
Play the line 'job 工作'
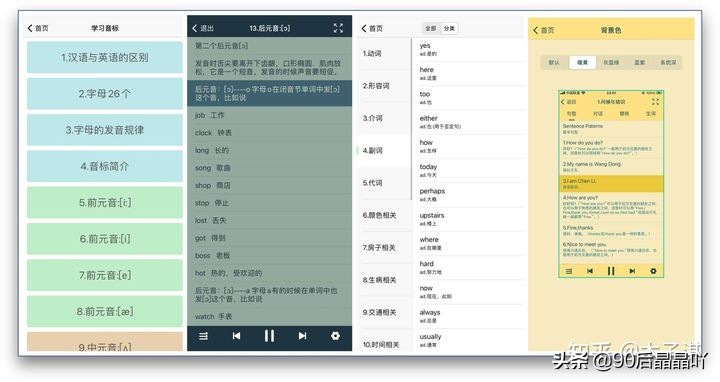(x=270, y=115)
